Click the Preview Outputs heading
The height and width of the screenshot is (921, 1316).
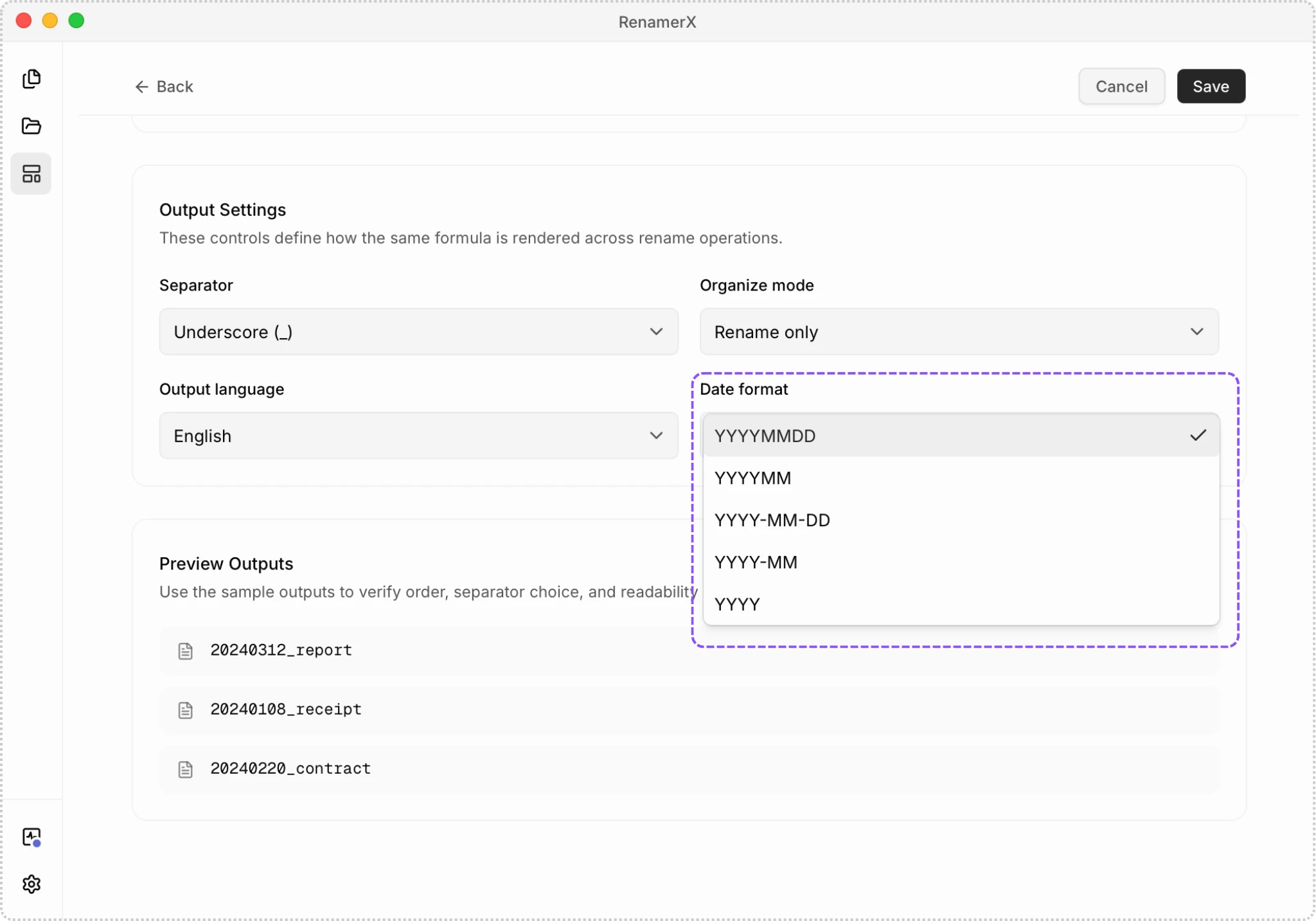point(226,564)
